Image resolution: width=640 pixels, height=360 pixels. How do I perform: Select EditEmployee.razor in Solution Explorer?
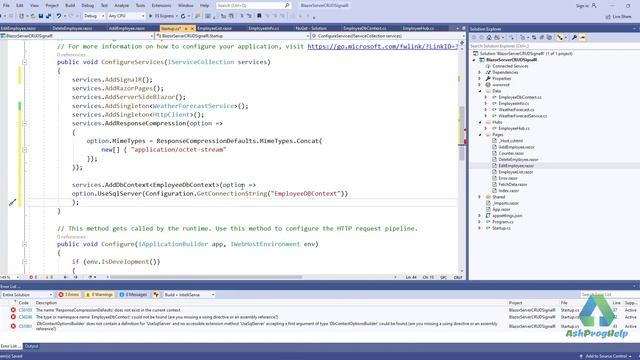(516, 166)
